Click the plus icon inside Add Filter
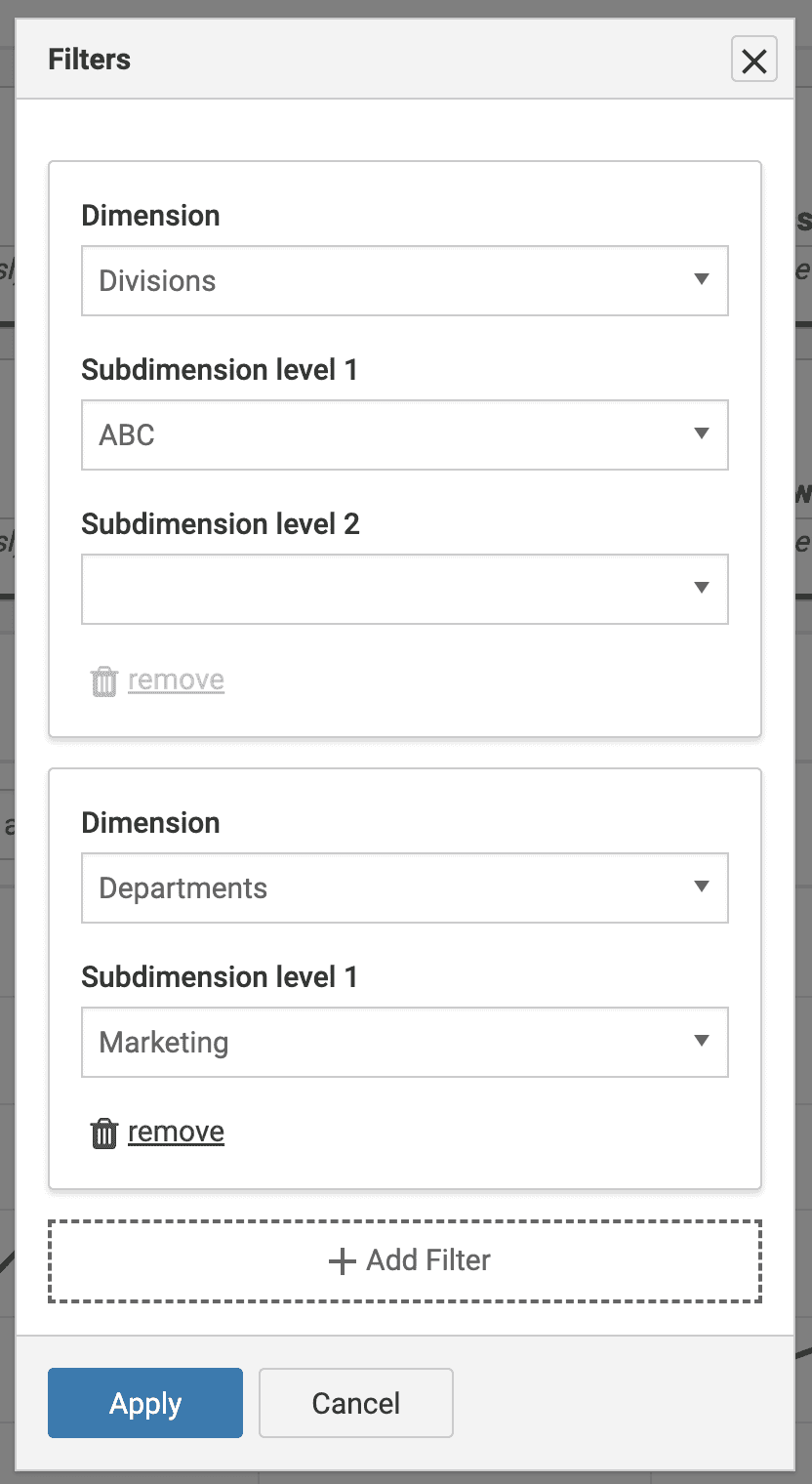Screen dimensions: 812x1484 tap(341, 1260)
